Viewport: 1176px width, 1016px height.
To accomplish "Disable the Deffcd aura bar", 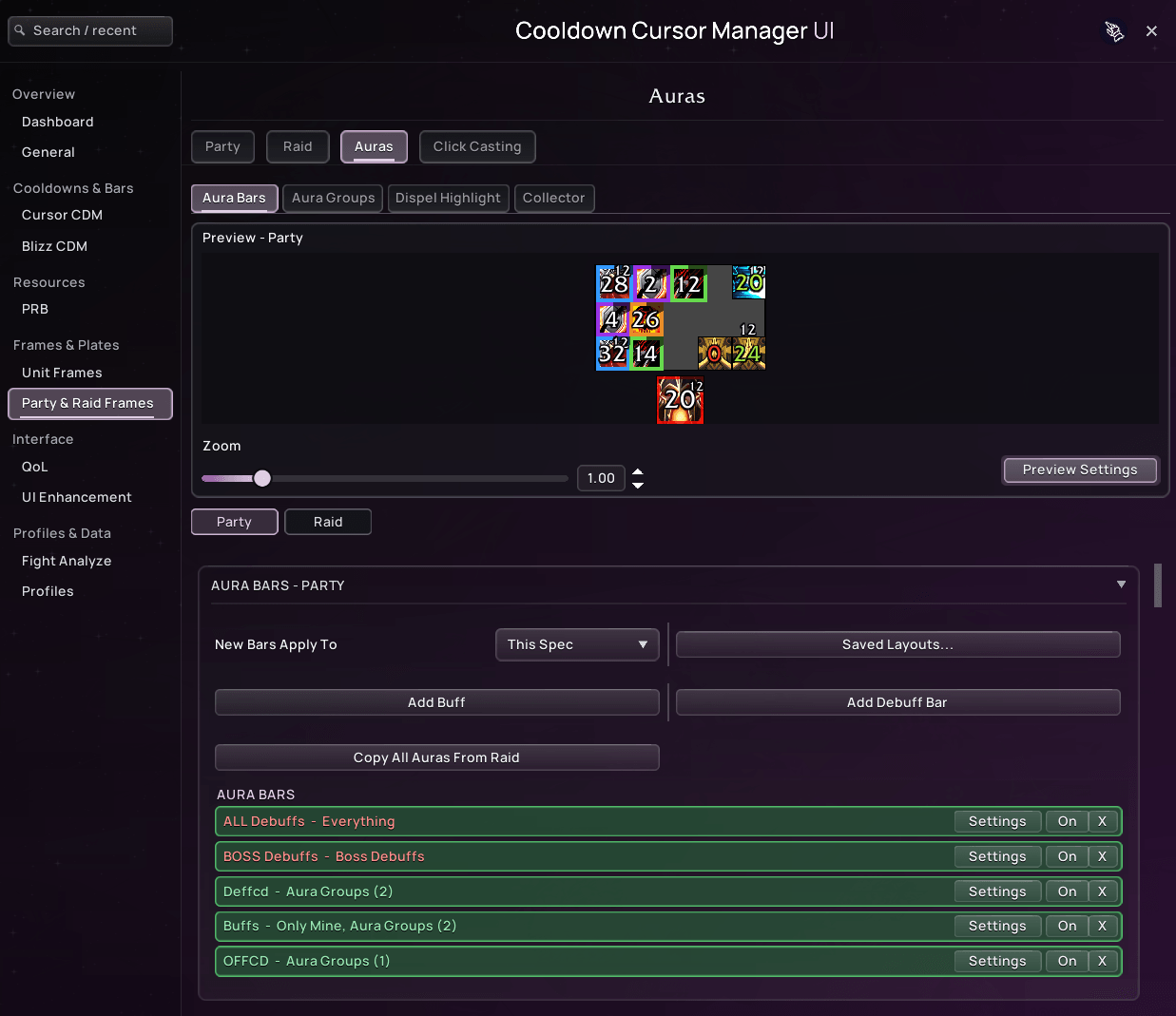I will pos(1067,891).
